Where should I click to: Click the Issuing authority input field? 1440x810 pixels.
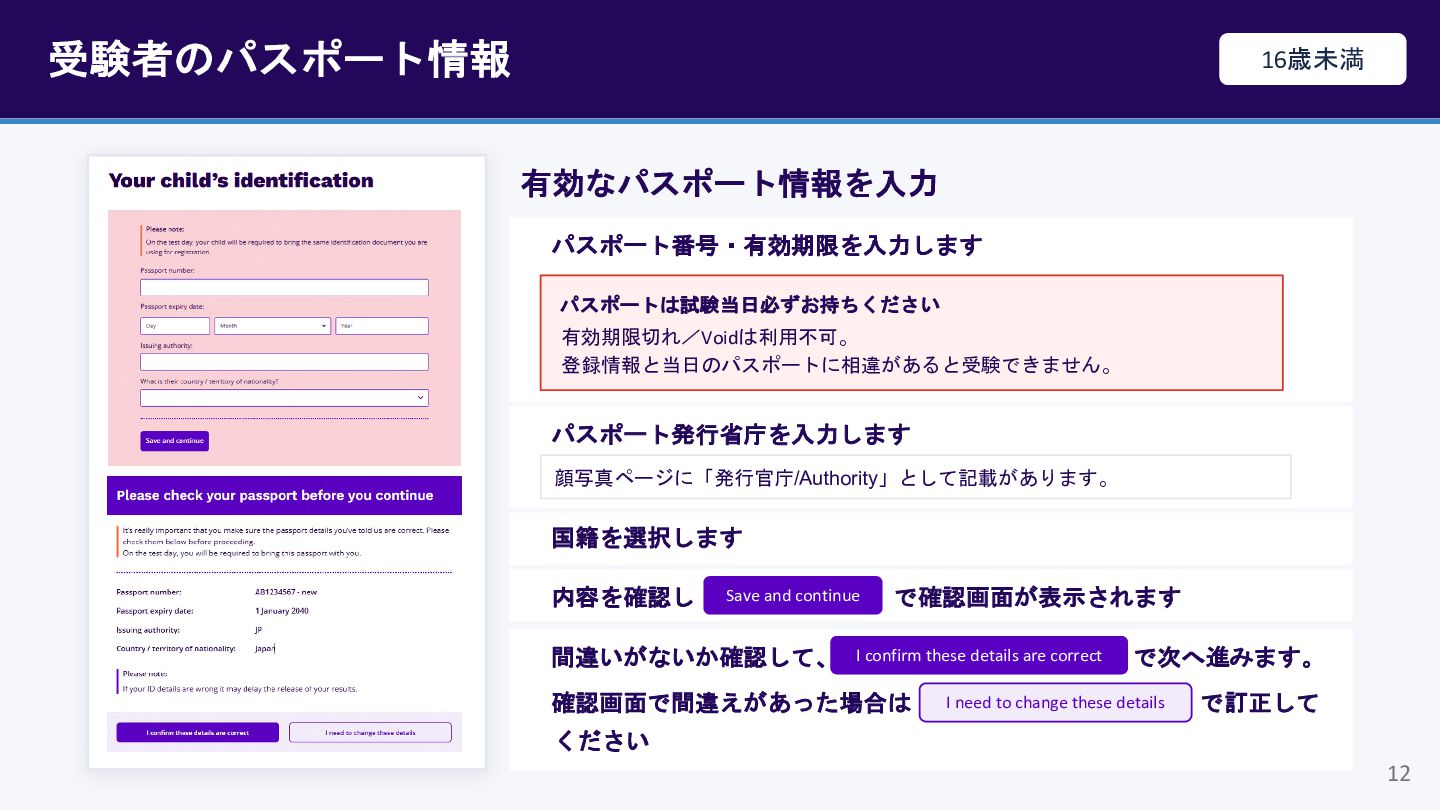click(284, 362)
